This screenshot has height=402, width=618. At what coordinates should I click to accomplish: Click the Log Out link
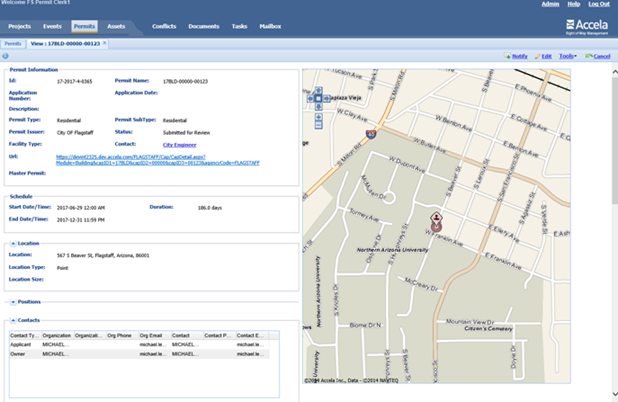click(598, 4)
